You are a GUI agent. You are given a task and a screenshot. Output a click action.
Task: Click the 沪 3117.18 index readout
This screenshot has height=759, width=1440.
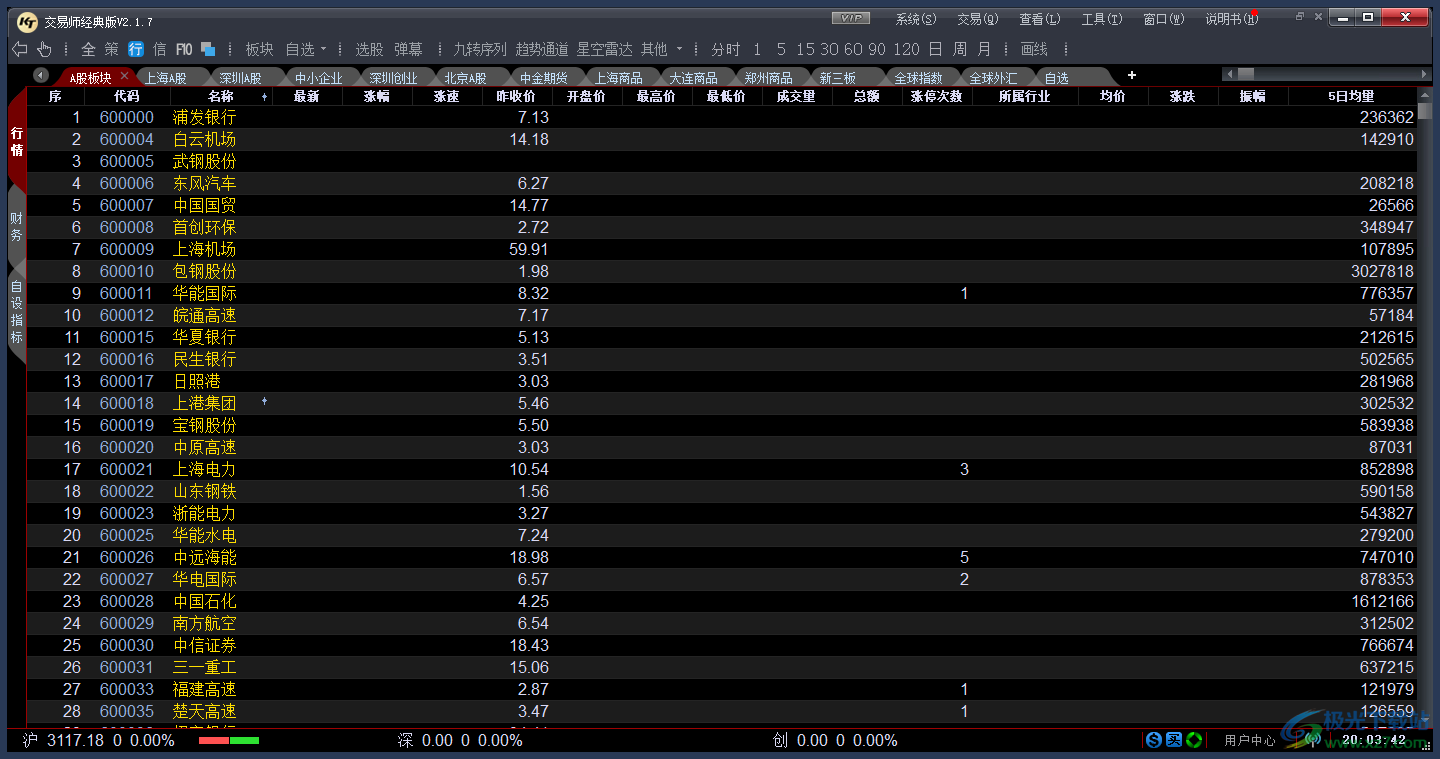tap(99, 741)
